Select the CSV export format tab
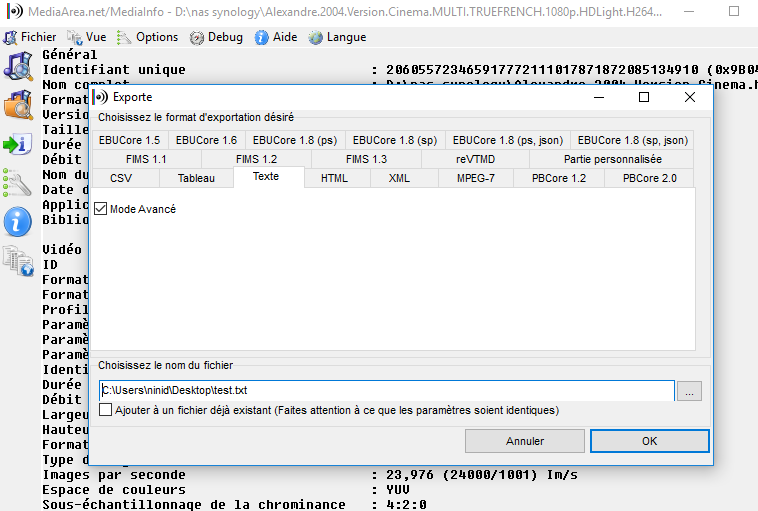The width and height of the screenshot is (758, 511). 121,178
